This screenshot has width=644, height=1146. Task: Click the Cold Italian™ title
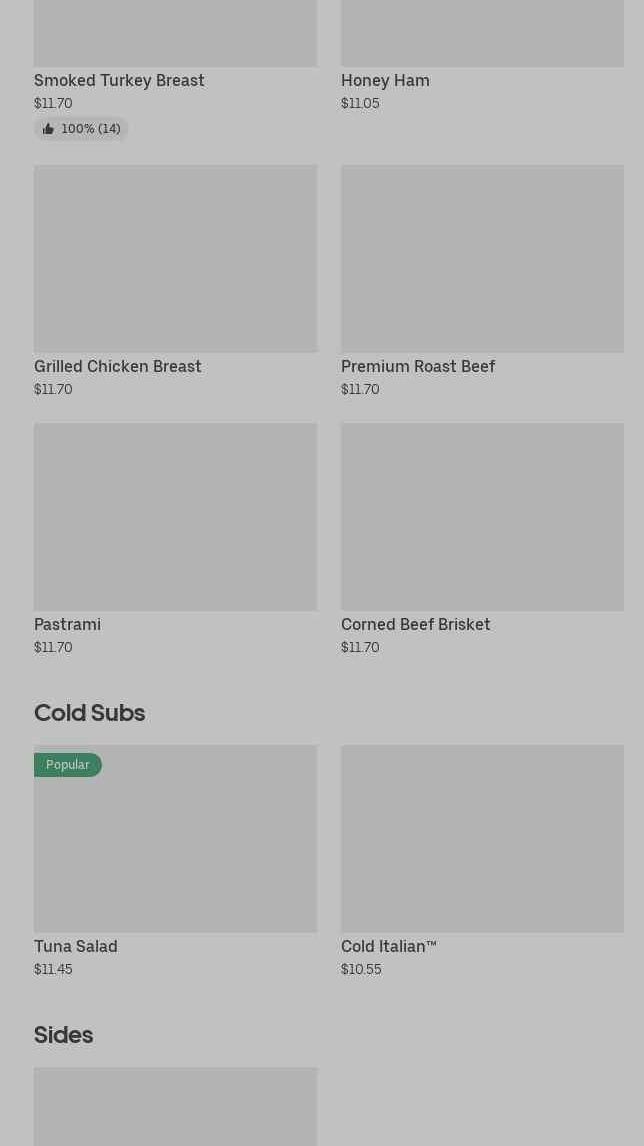[388, 946]
